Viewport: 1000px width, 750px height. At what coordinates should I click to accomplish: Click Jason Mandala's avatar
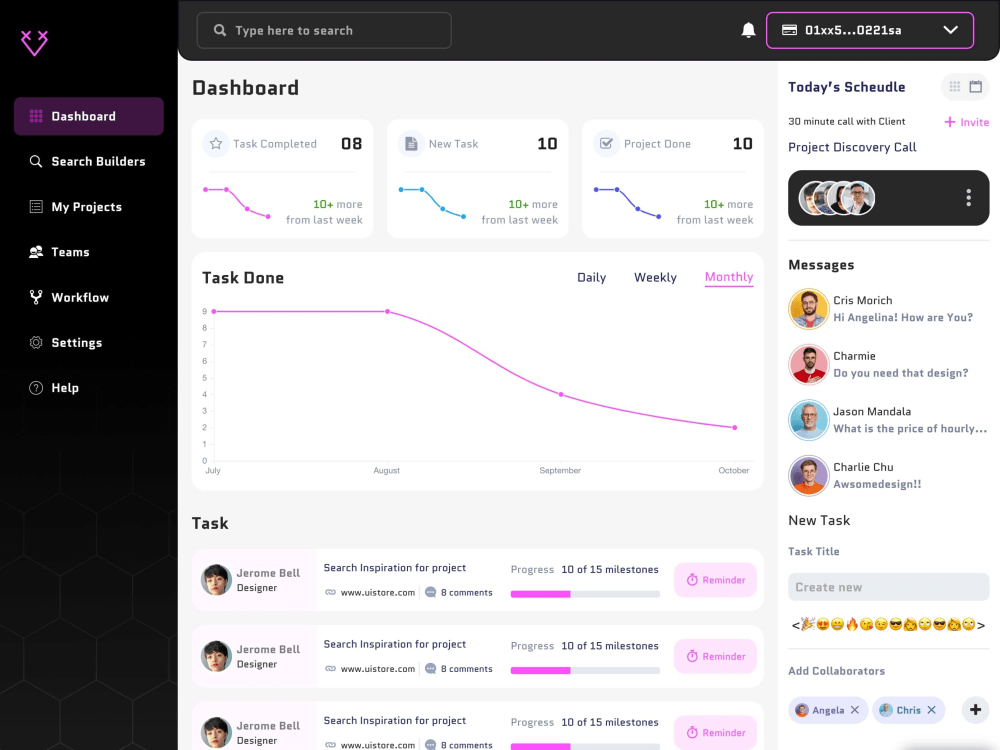(808, 420)
